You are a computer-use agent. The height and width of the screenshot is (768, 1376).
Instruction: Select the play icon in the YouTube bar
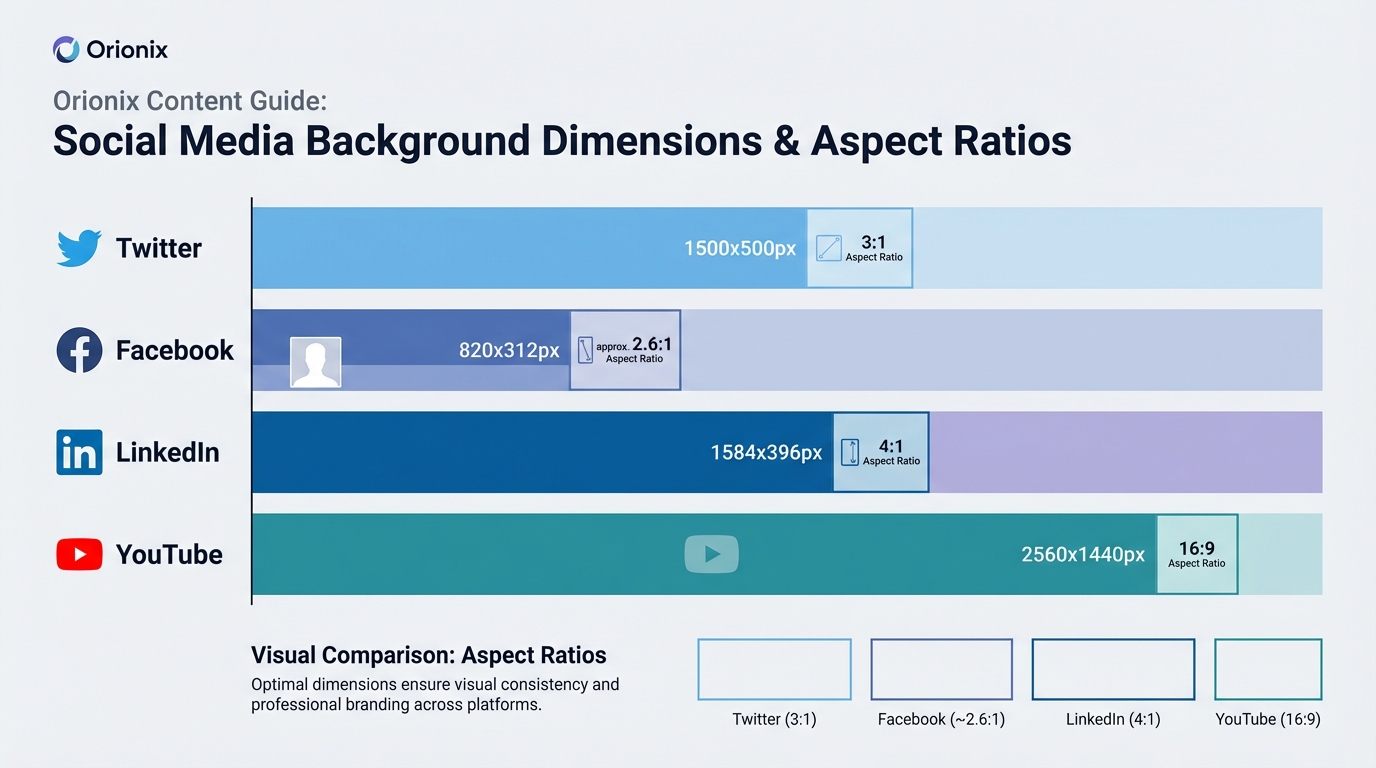point(711,554)
